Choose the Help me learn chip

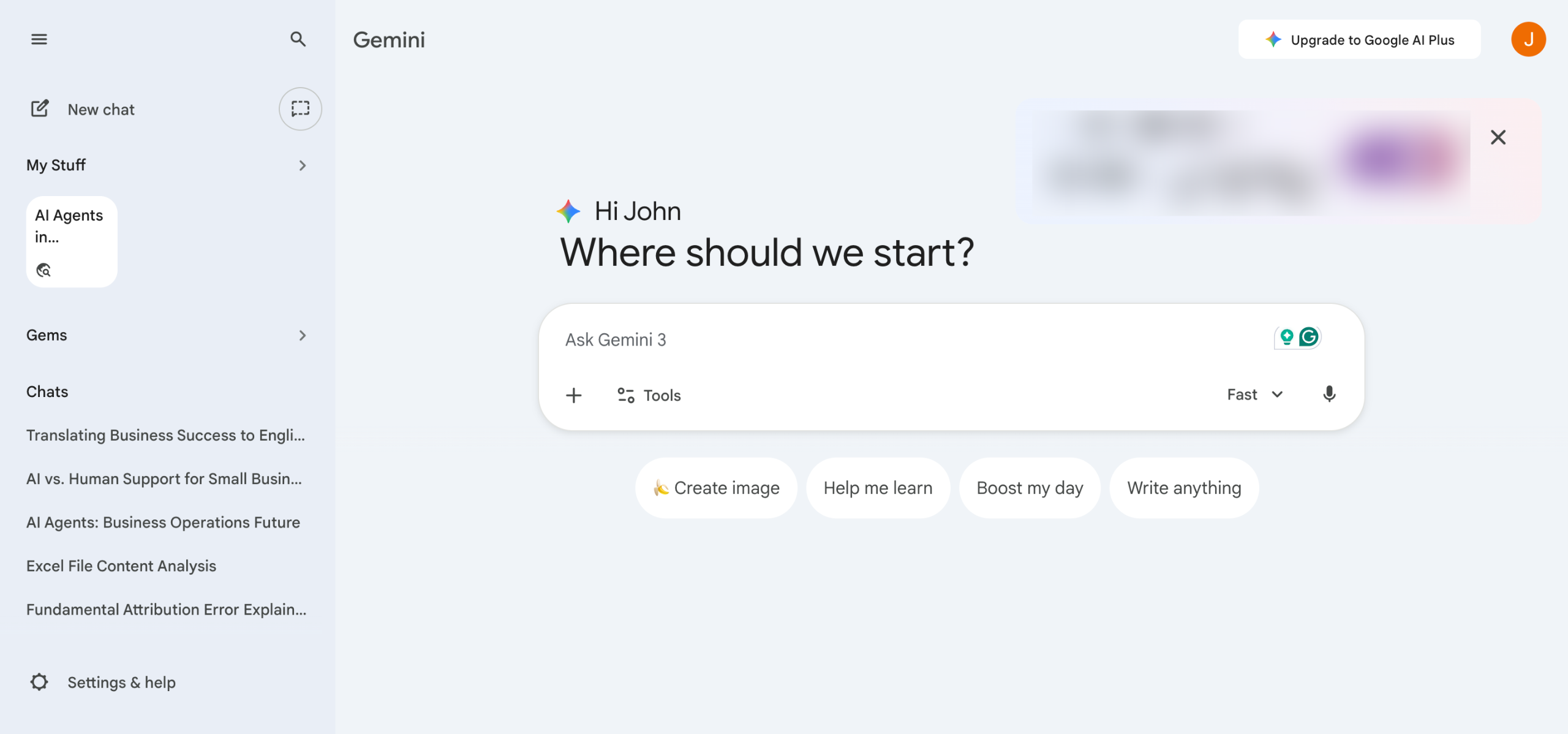click(878, 488)
